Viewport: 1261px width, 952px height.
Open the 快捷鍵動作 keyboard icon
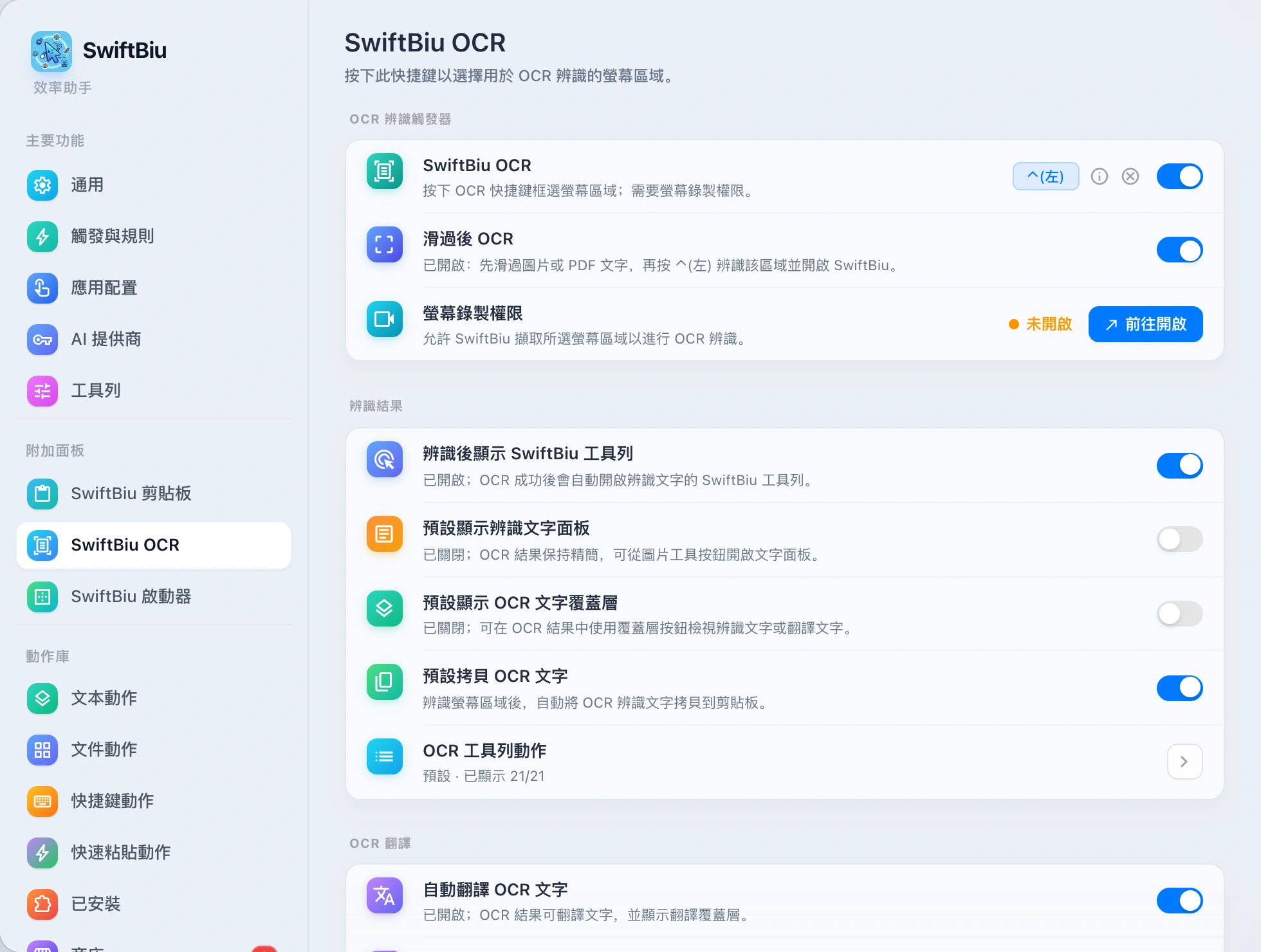42,801
